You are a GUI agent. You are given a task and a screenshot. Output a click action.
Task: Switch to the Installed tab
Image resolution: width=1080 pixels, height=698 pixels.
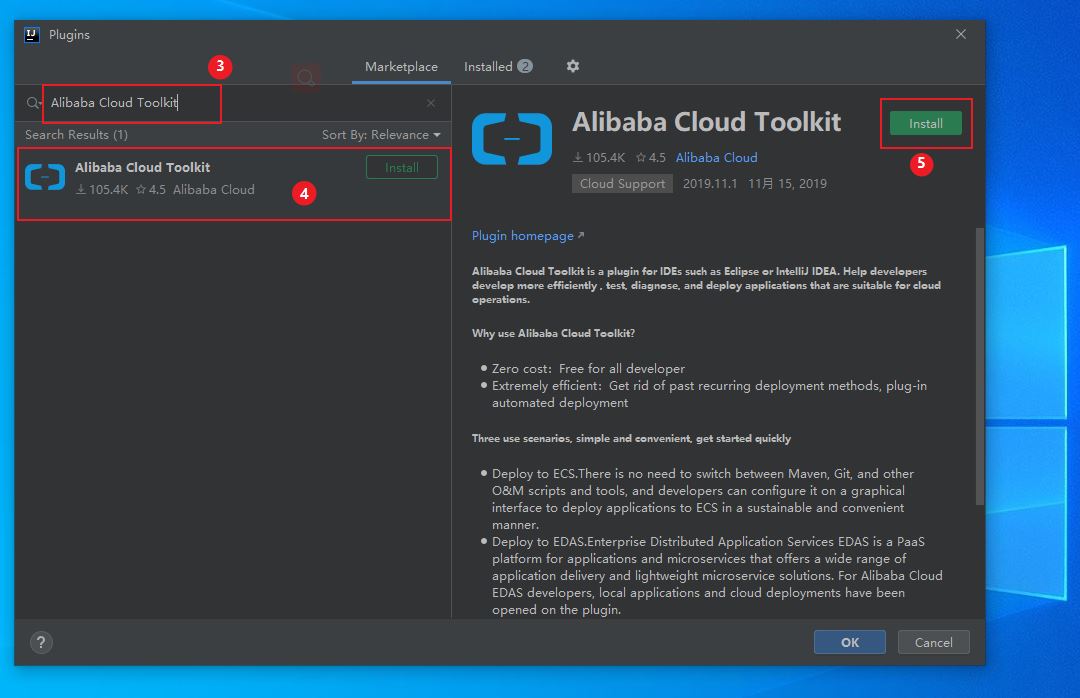pyautogui.click(x=497, y=67)
